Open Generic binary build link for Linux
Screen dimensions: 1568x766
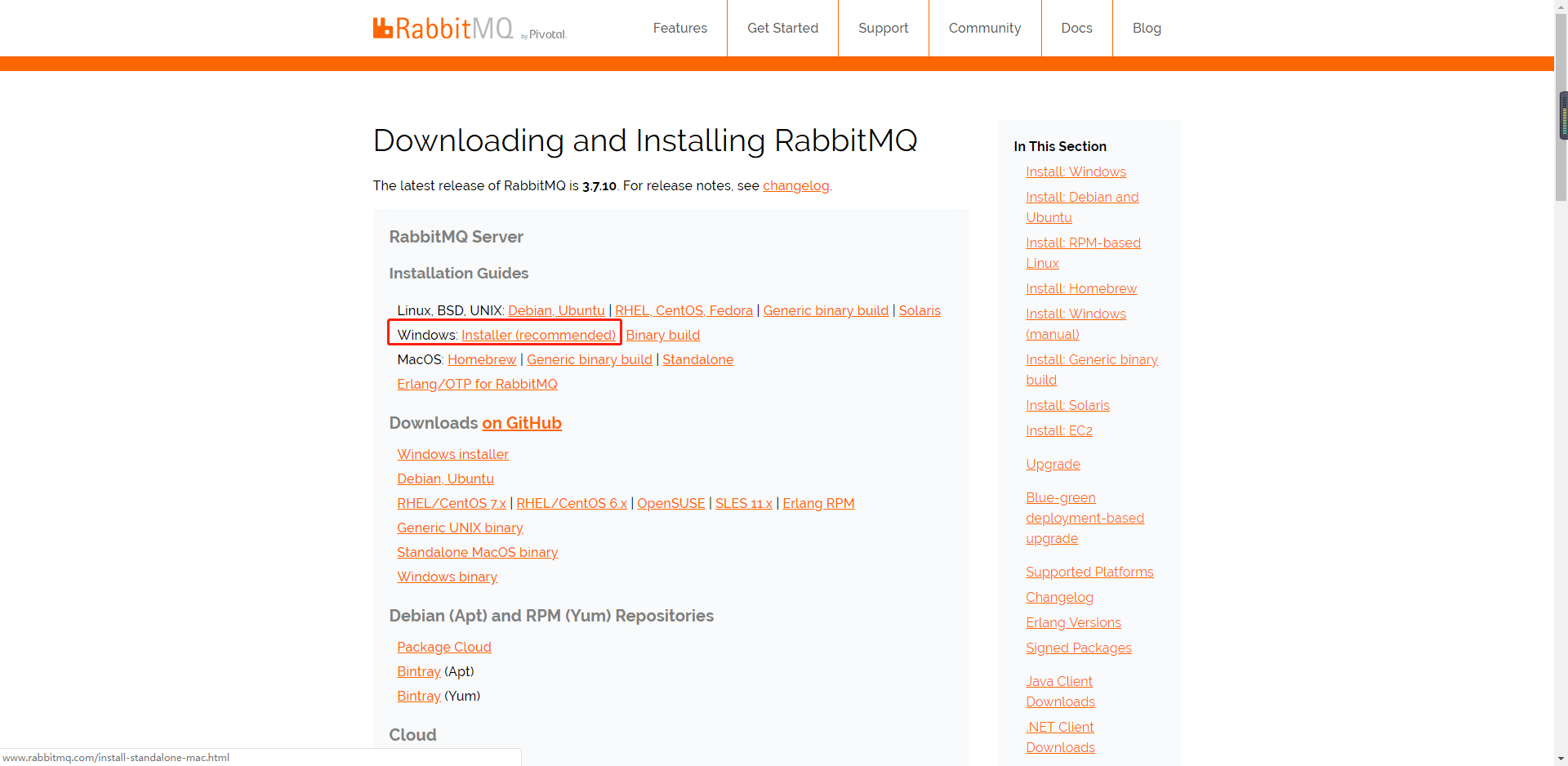(x=826, y=310)
